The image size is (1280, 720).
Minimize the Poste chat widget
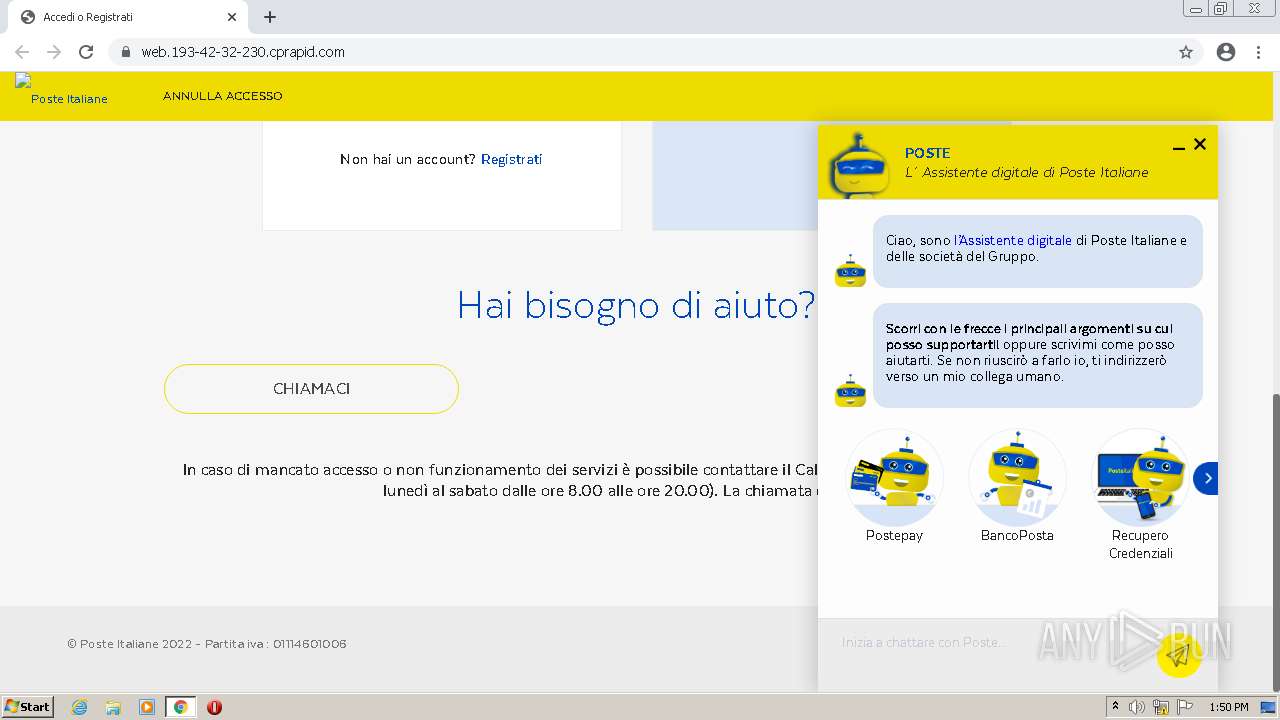pos(1178,147)
